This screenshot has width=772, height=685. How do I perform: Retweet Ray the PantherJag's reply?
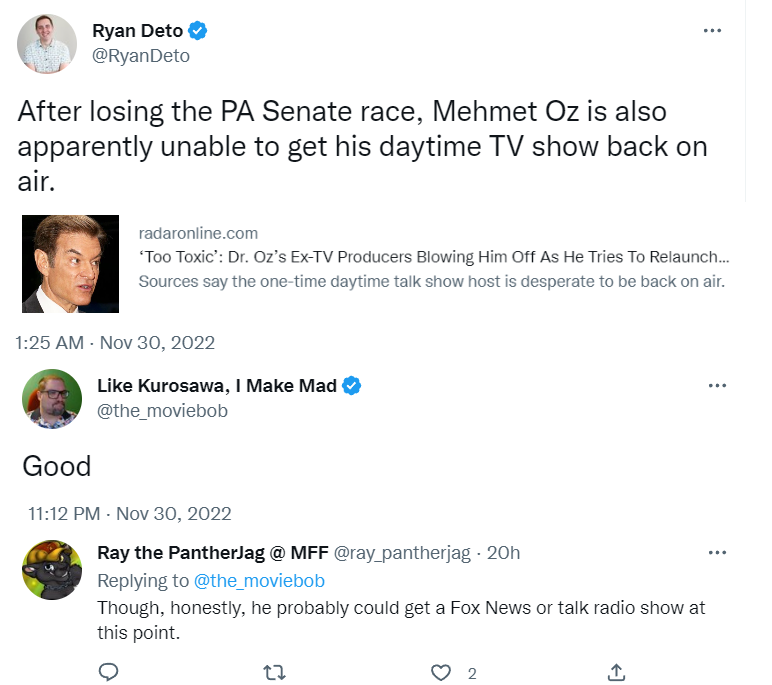(273, 672)
